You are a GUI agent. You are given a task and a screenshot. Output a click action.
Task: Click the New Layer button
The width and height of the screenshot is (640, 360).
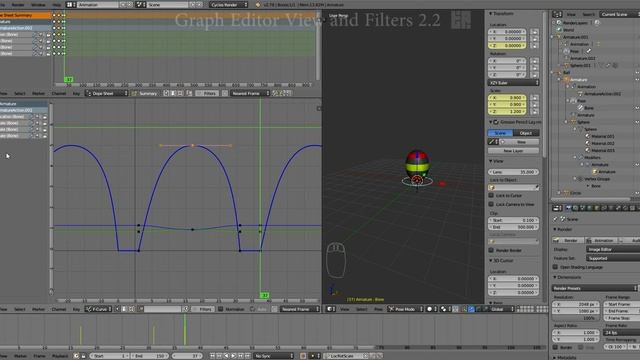click(x=513, y=151)
